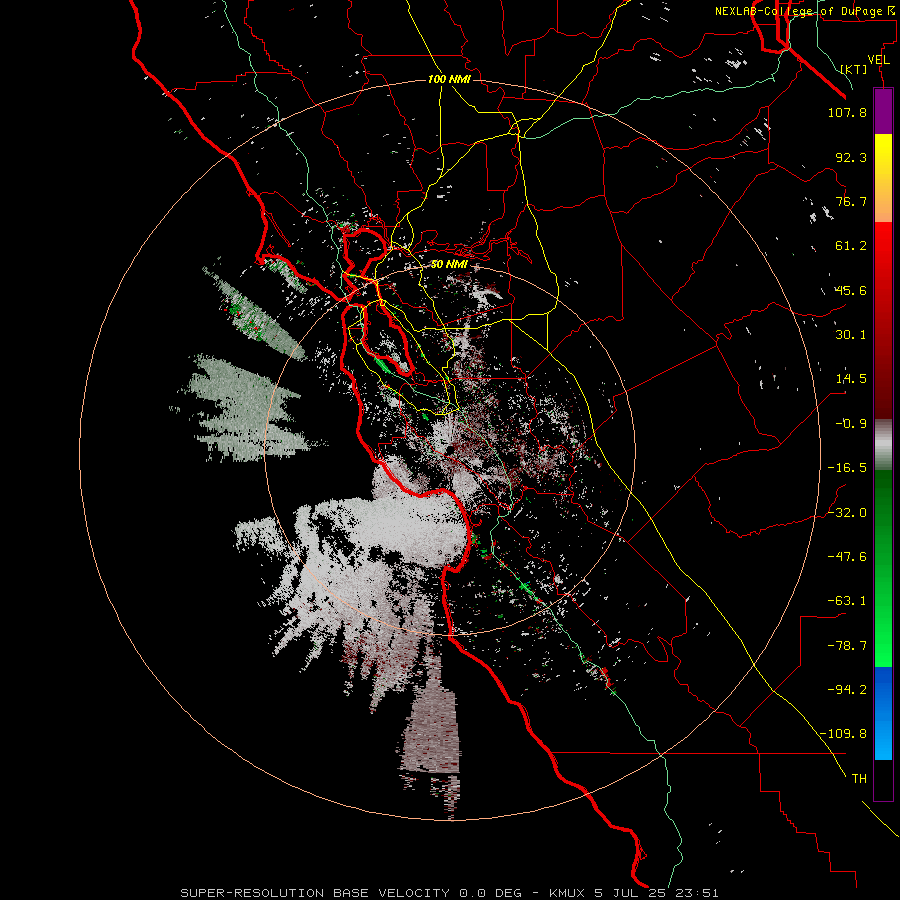Click the -63.1 velocity scale value
Image resolution: width=900 pixels, height=900 pixels.
coord(847,601)
